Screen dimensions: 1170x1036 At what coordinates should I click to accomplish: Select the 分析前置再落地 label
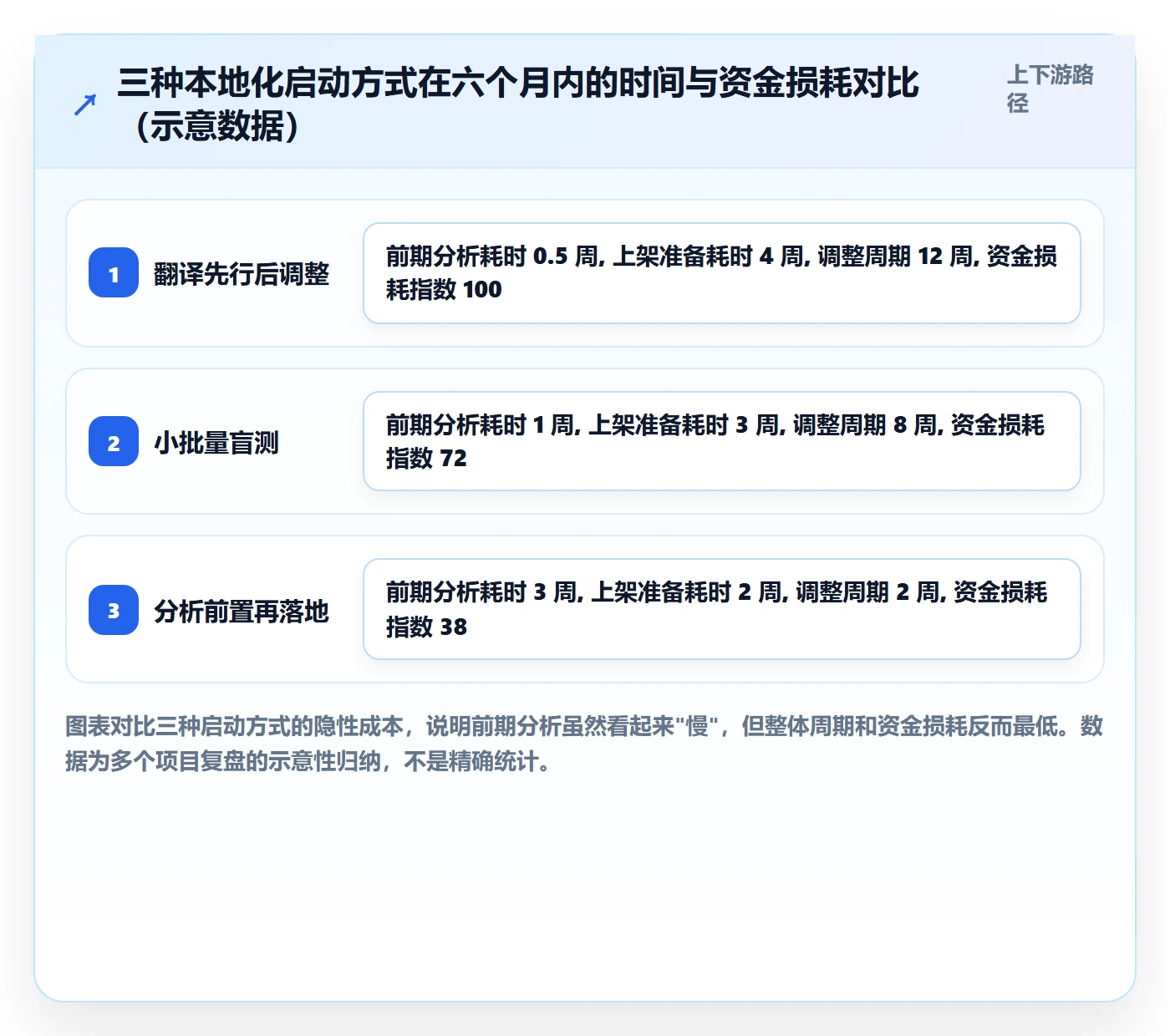click(x=242, y=611)
